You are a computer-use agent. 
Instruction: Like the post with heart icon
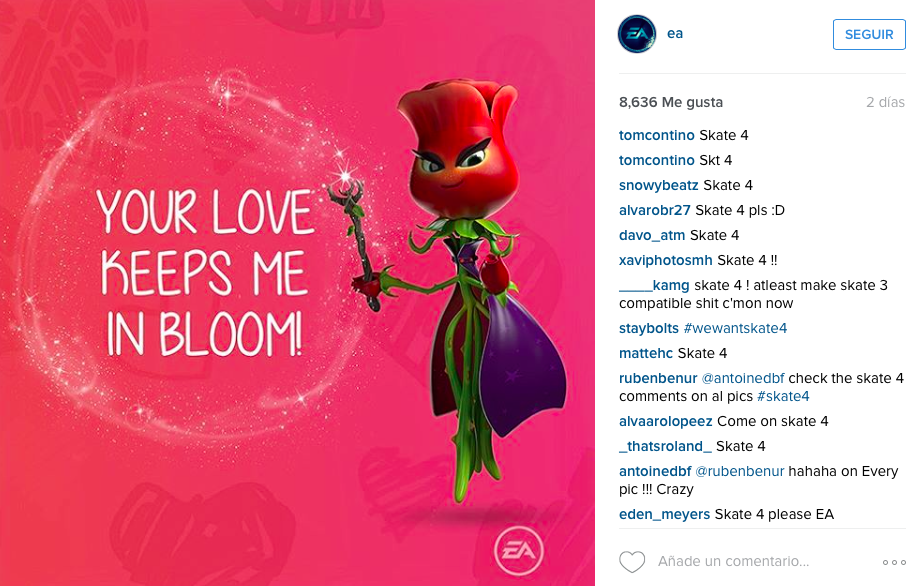632,561
